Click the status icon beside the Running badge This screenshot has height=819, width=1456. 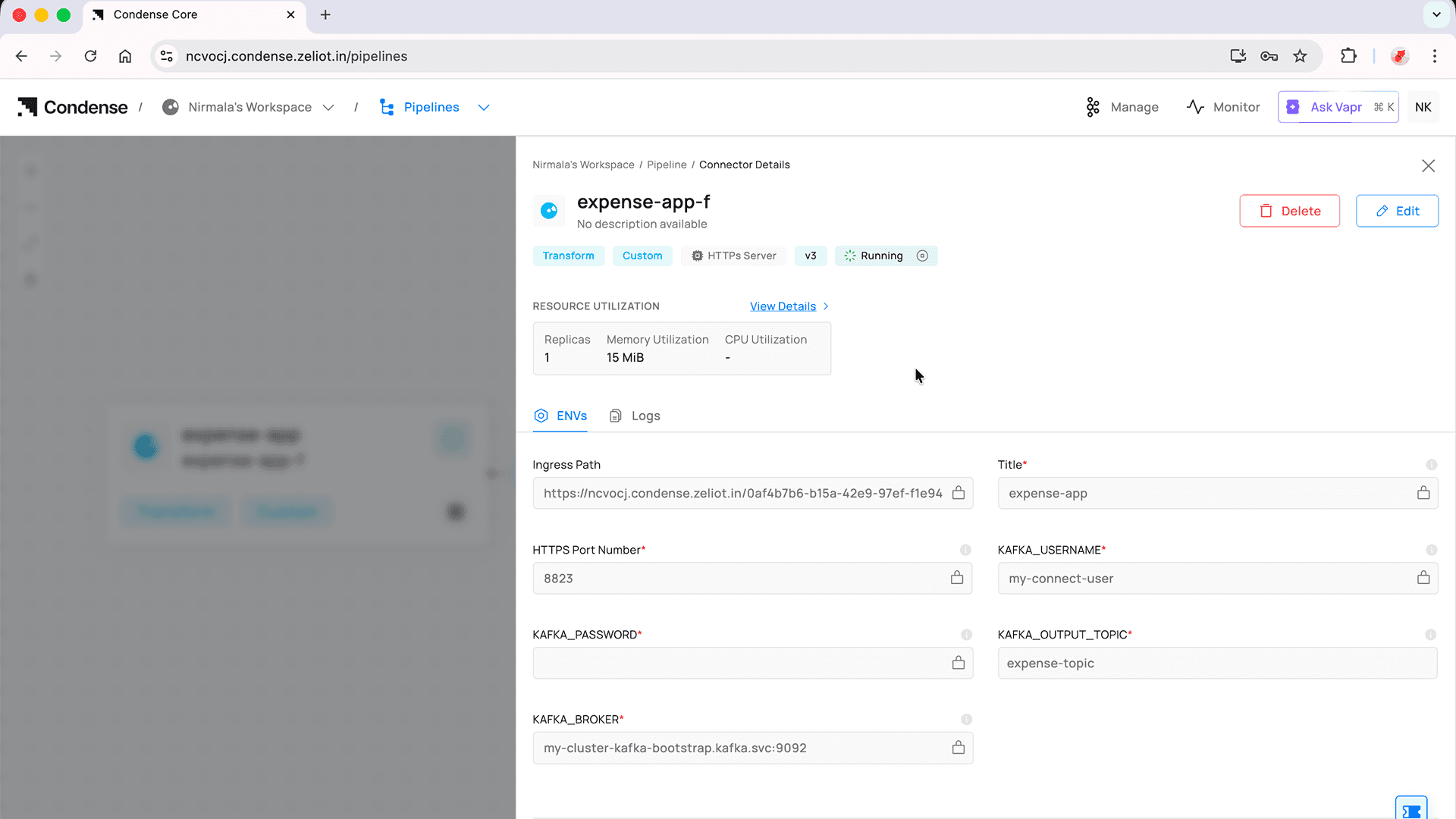pos(922,256)
